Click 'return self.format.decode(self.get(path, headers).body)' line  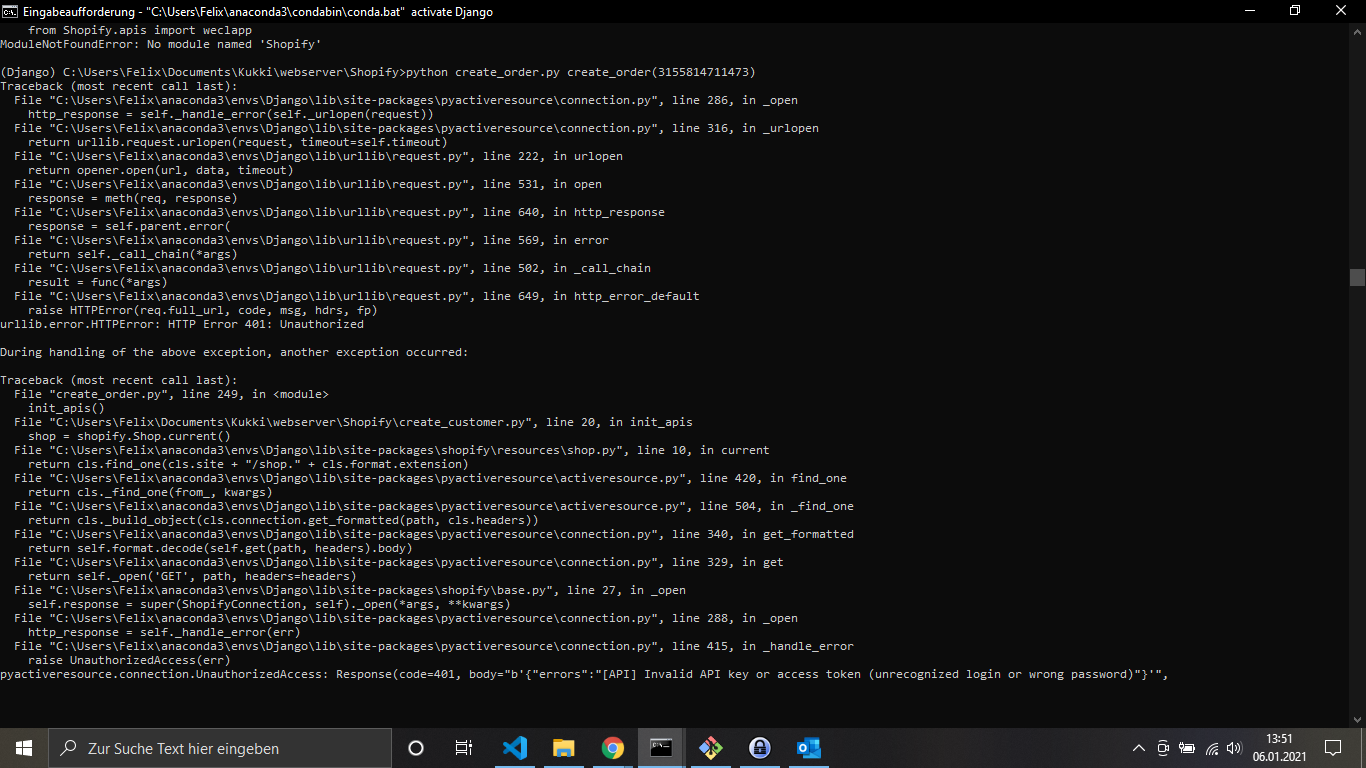click(x=220, y=548)
